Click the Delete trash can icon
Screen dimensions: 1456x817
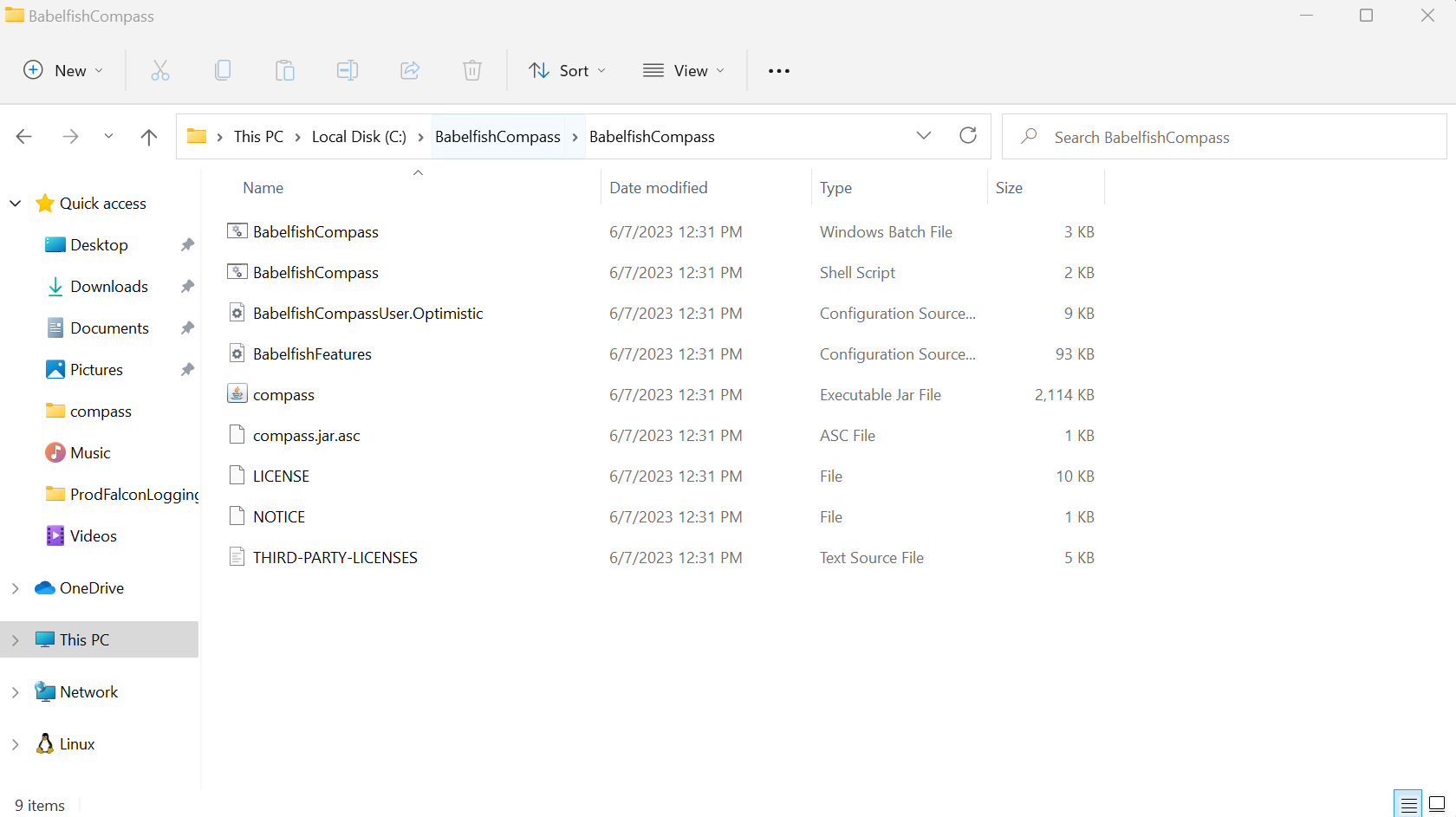[x=472, y=70]
